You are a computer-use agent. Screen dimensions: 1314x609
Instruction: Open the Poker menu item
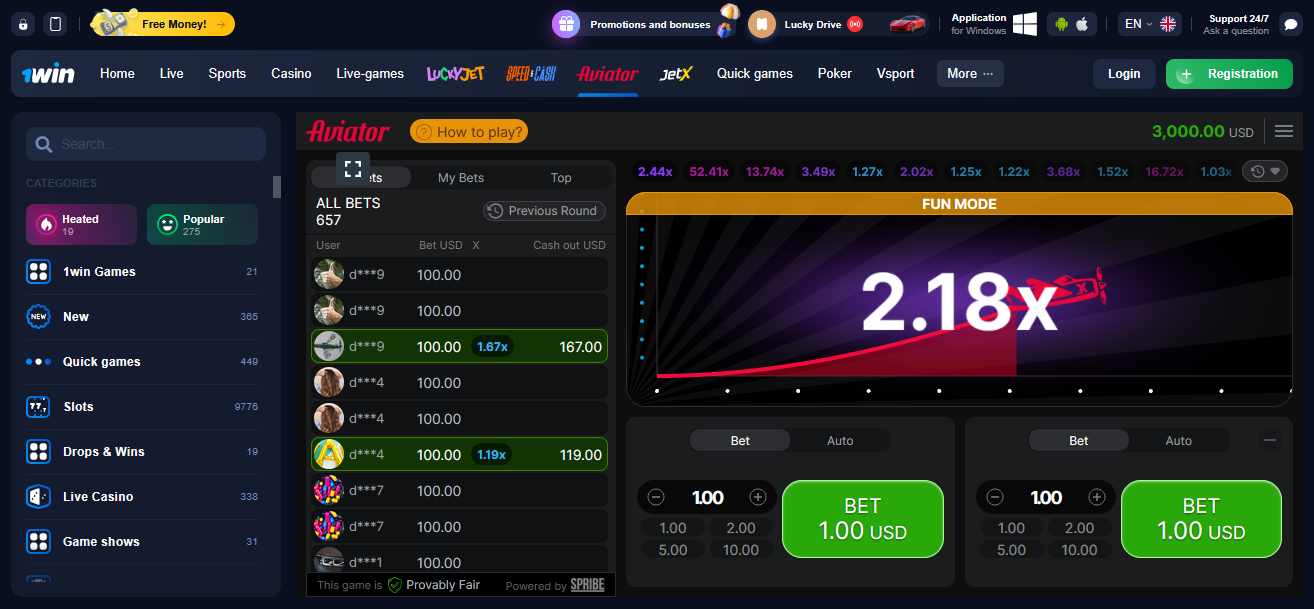pos(835,73)
